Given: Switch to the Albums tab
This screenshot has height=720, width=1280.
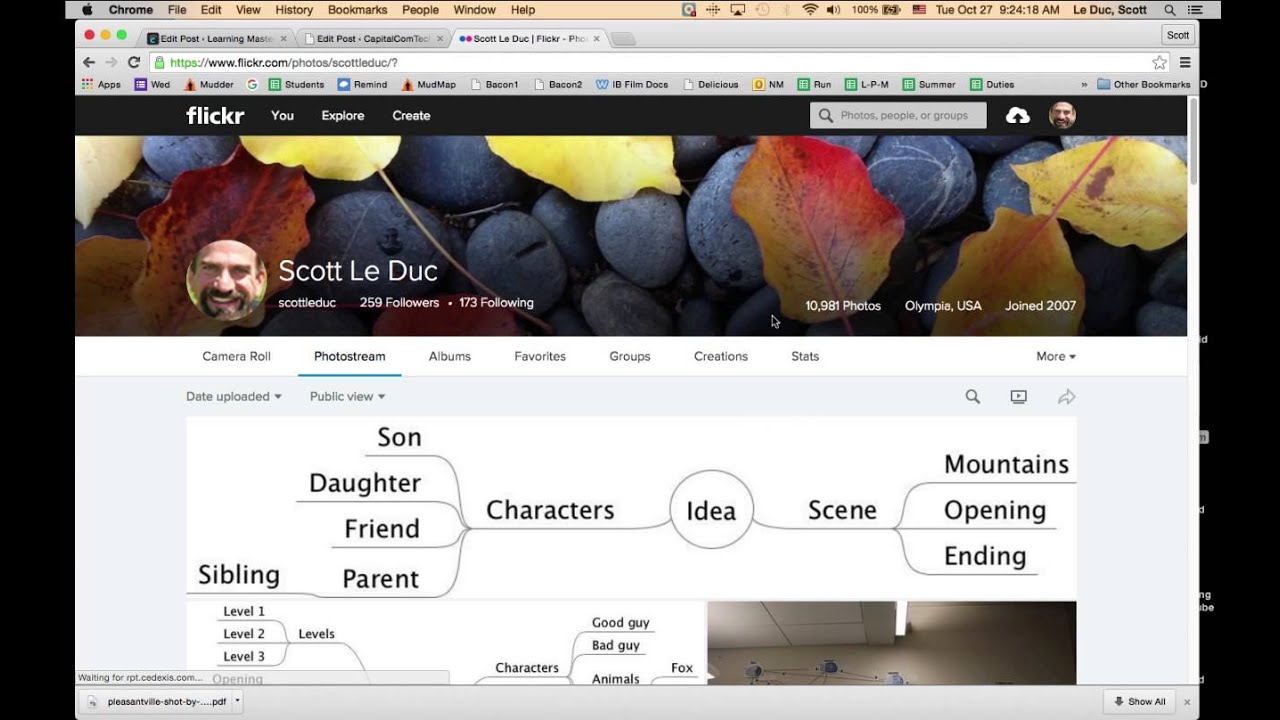Looking at the screenshot, I should click(x=449, y=356).
